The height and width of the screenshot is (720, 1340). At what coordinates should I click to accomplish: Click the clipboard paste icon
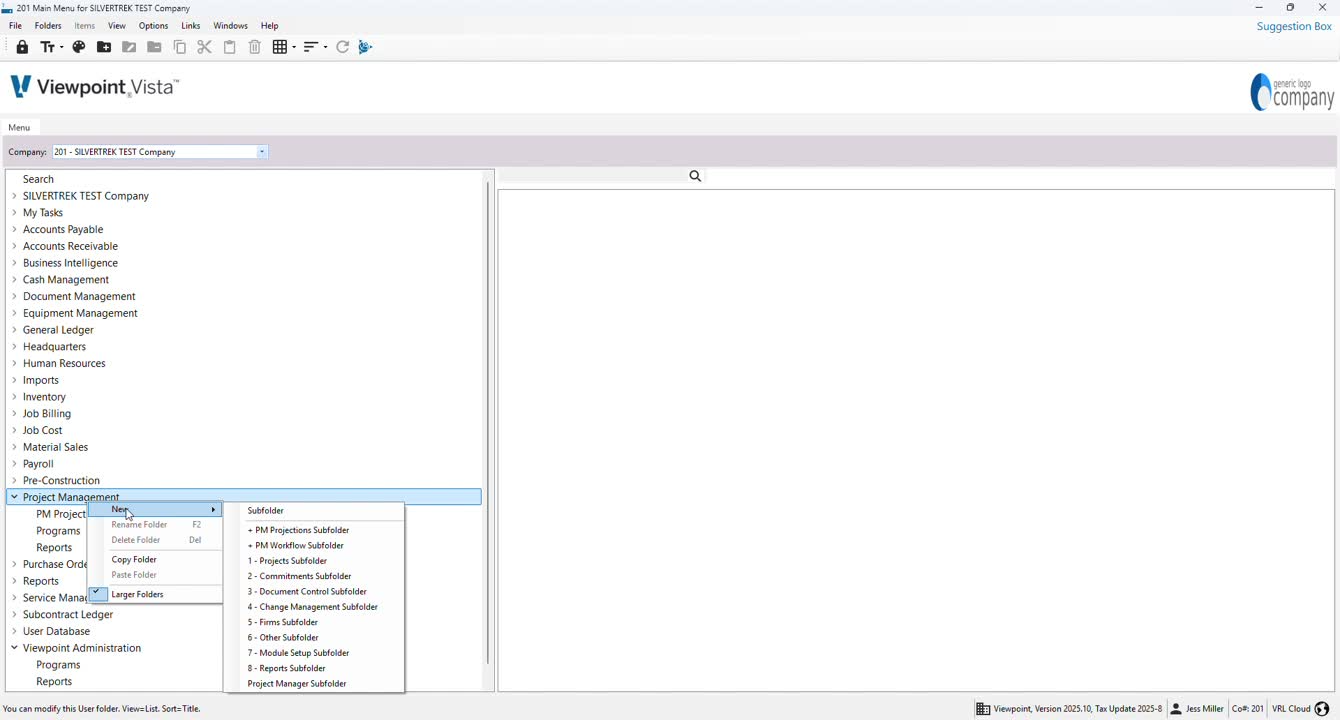point(230,47)
